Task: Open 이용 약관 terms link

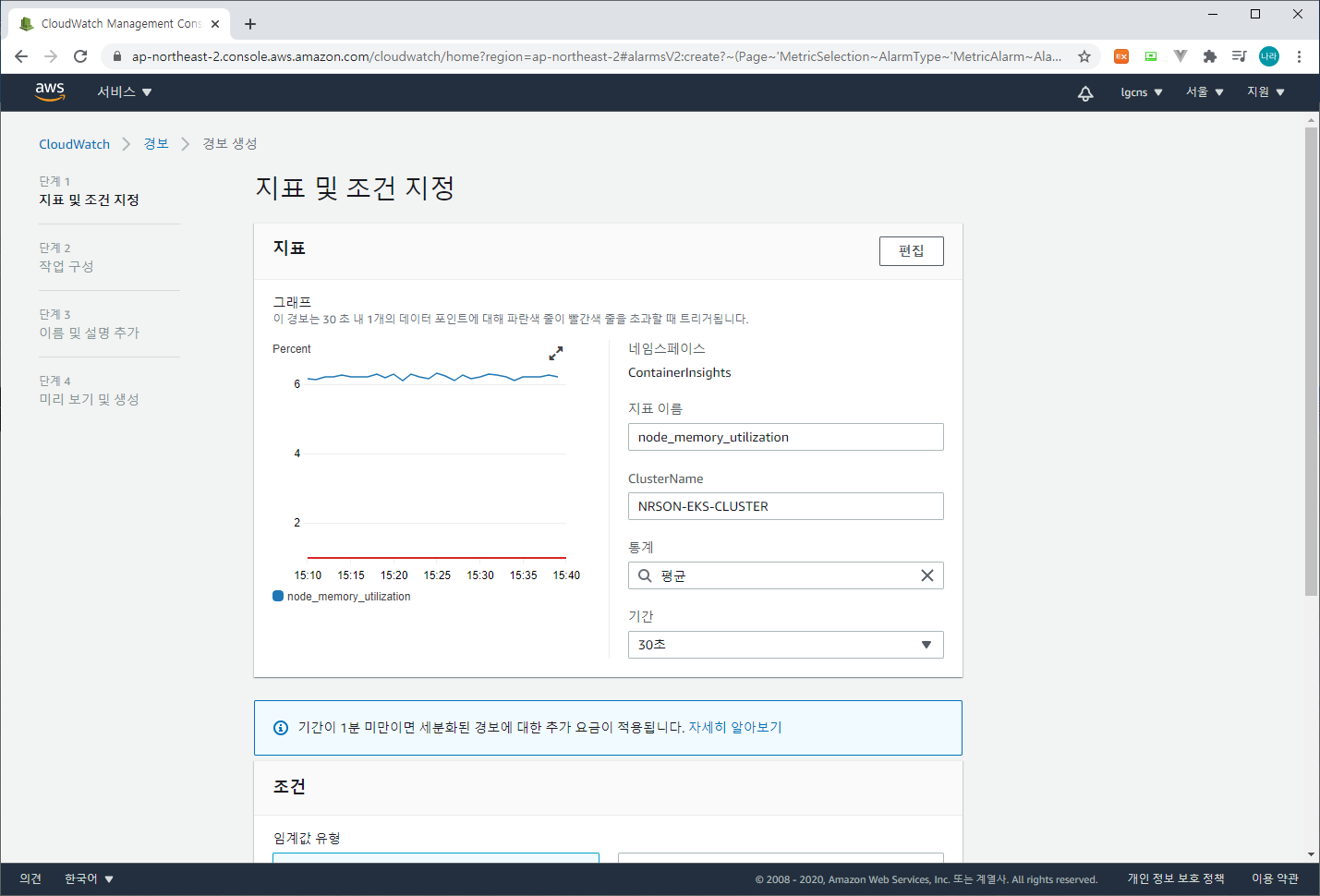Action: (1275, 879)
